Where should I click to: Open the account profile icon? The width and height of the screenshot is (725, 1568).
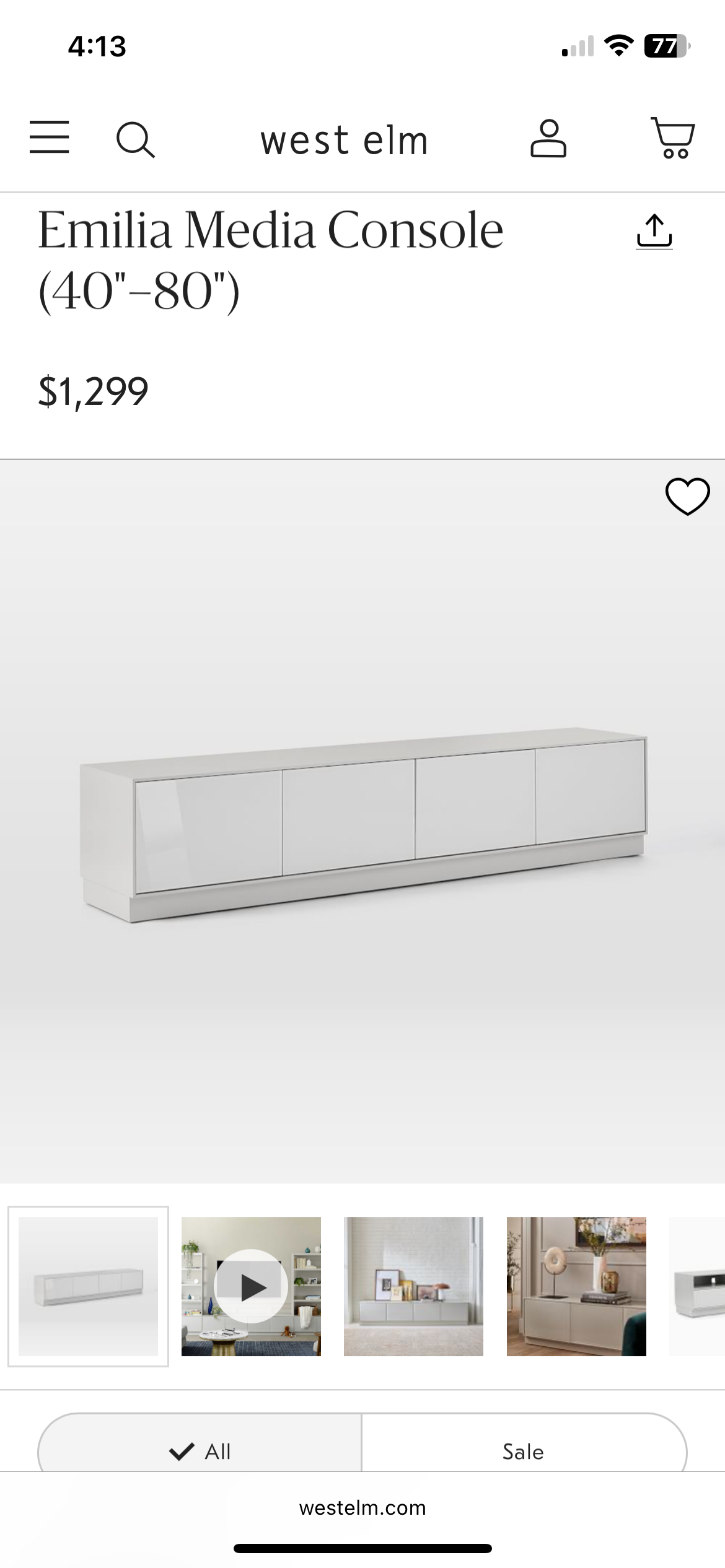(x=548, y=139)
